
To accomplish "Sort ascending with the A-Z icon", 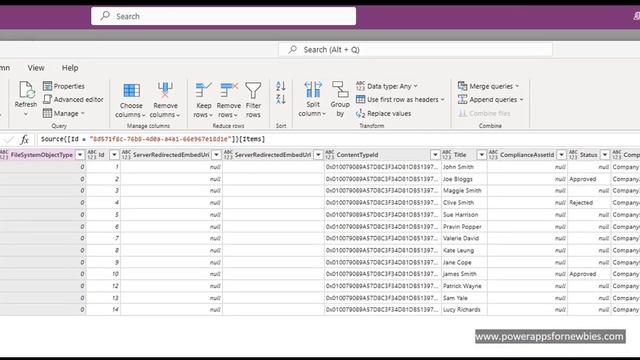I will tap(281, 86).
